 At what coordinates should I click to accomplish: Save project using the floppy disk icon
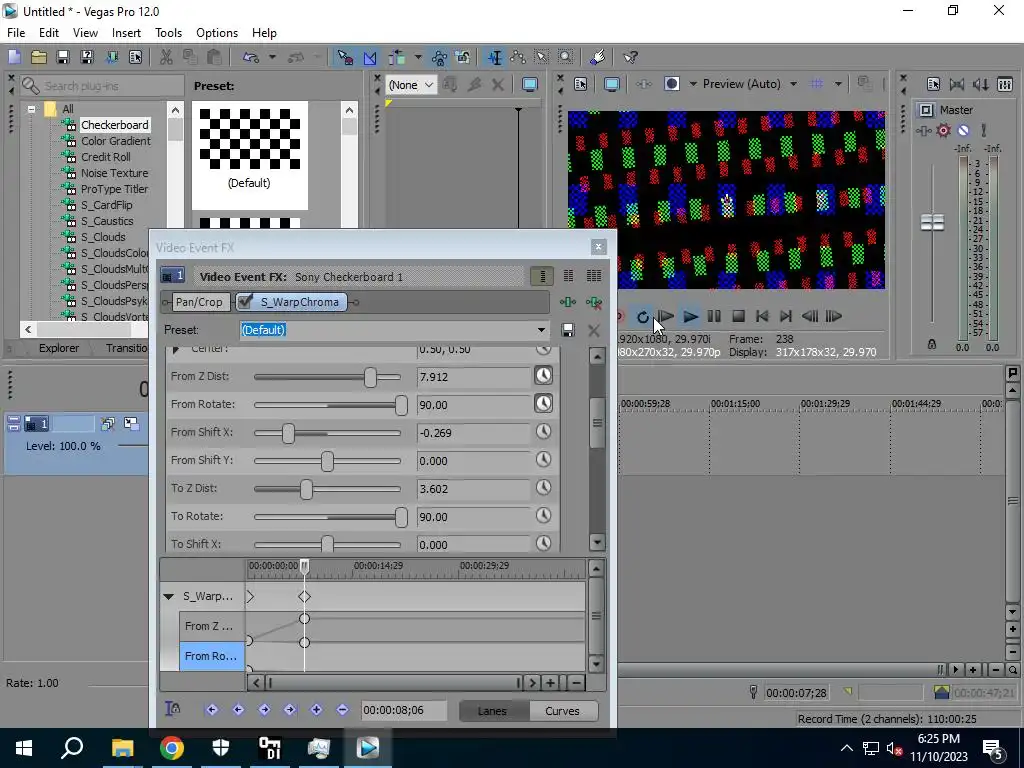coord(63,57)
